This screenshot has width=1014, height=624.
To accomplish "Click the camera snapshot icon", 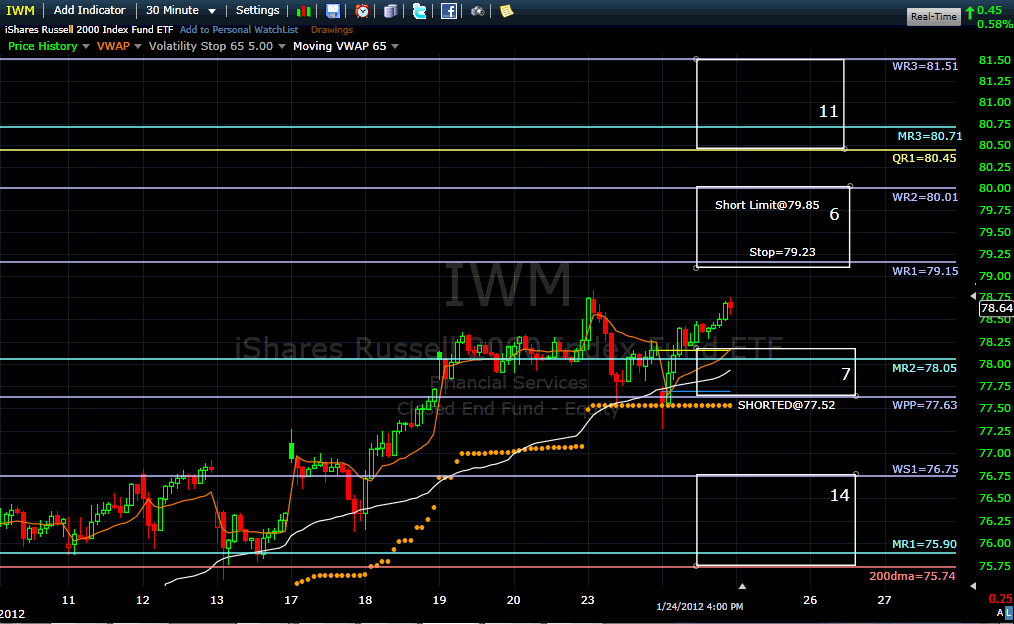I will coord(477,11).
